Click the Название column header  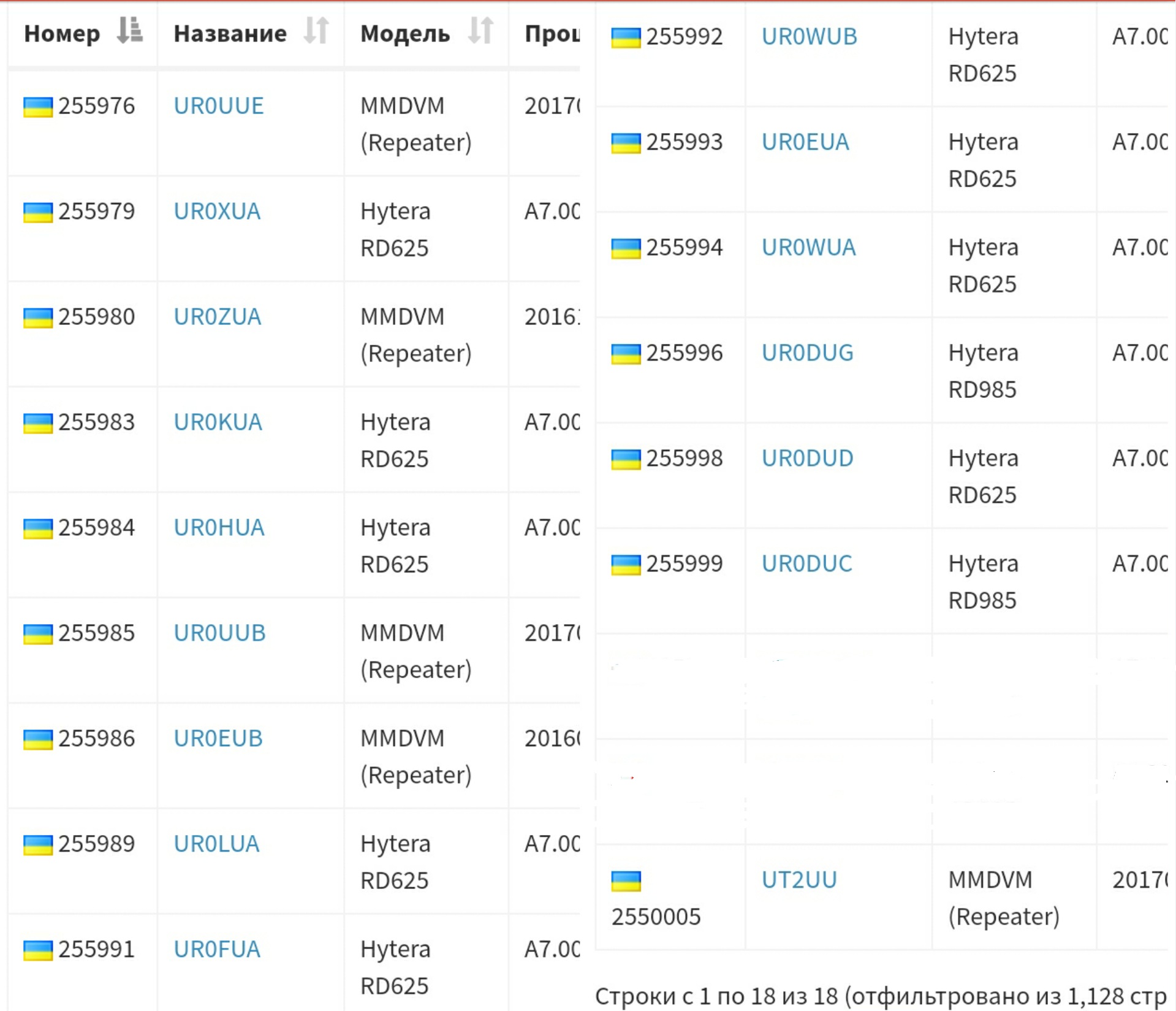tap(230, 34)
